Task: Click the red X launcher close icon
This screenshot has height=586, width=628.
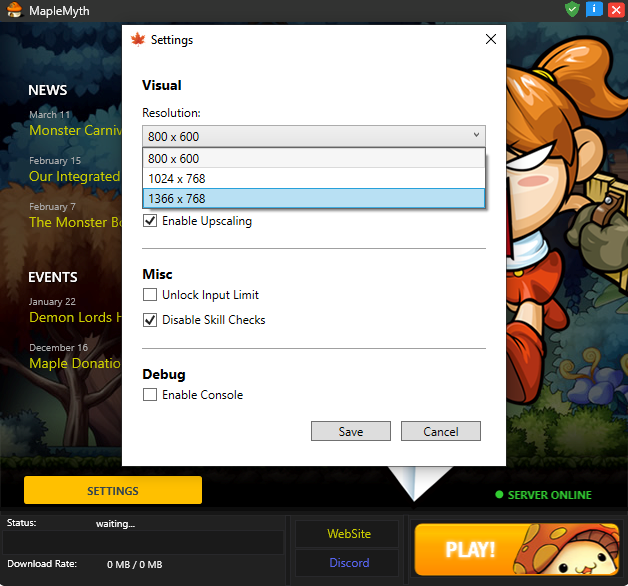Action: 616,9
